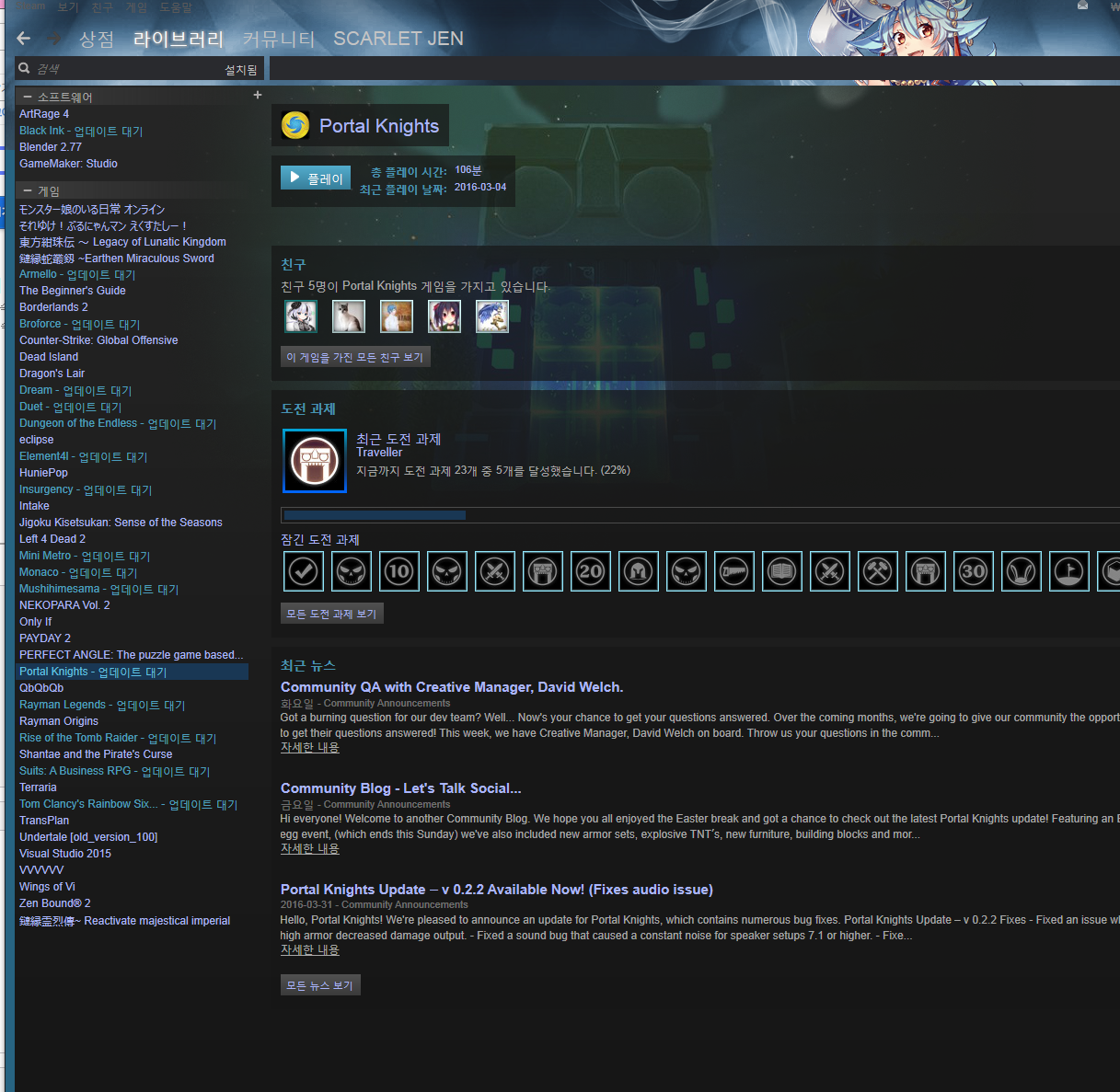Select Portal Knights in the game list
This screenshot has width=1120, height=1092.
click(132, 672)
